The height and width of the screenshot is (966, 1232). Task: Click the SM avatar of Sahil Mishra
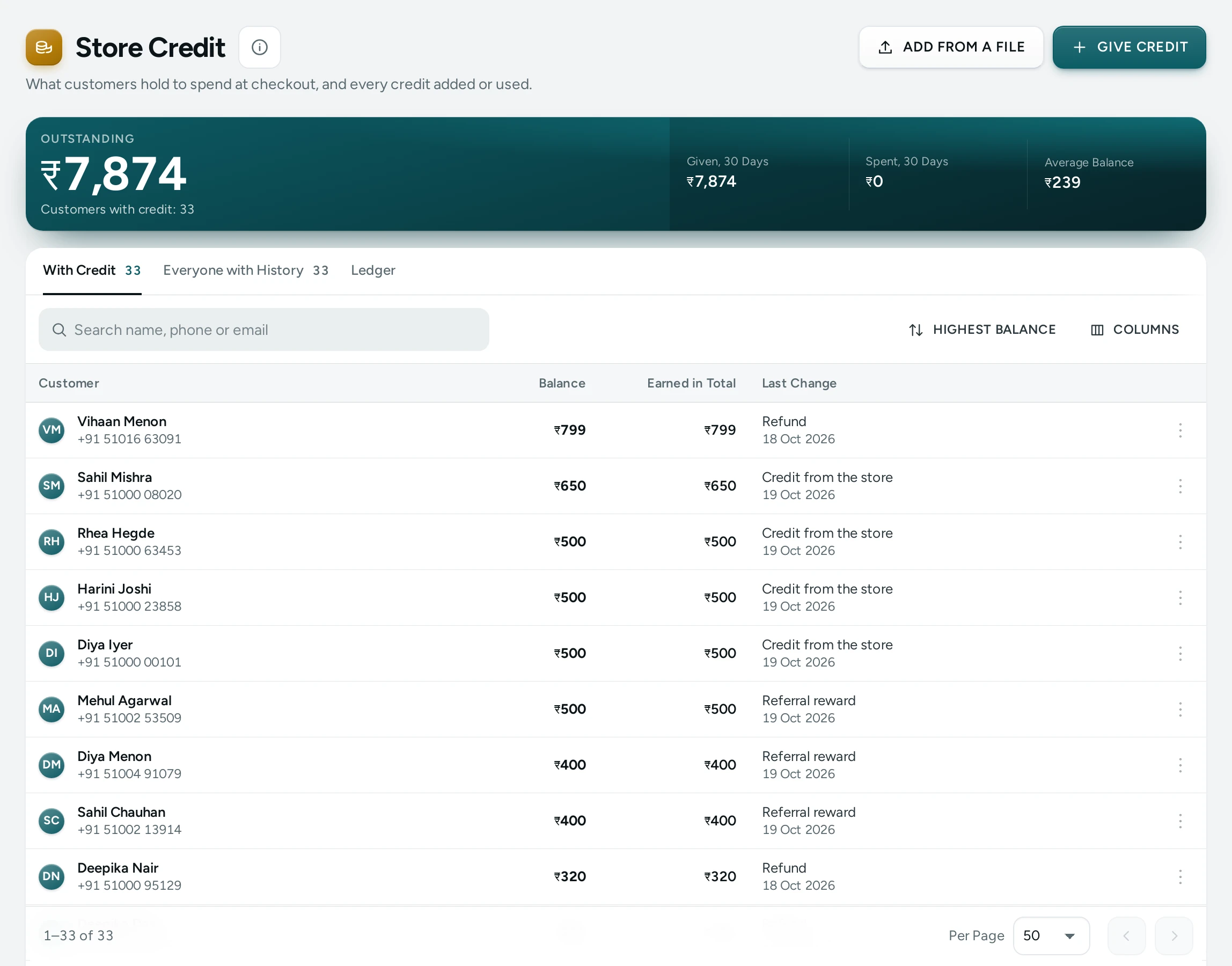point(52,486)
